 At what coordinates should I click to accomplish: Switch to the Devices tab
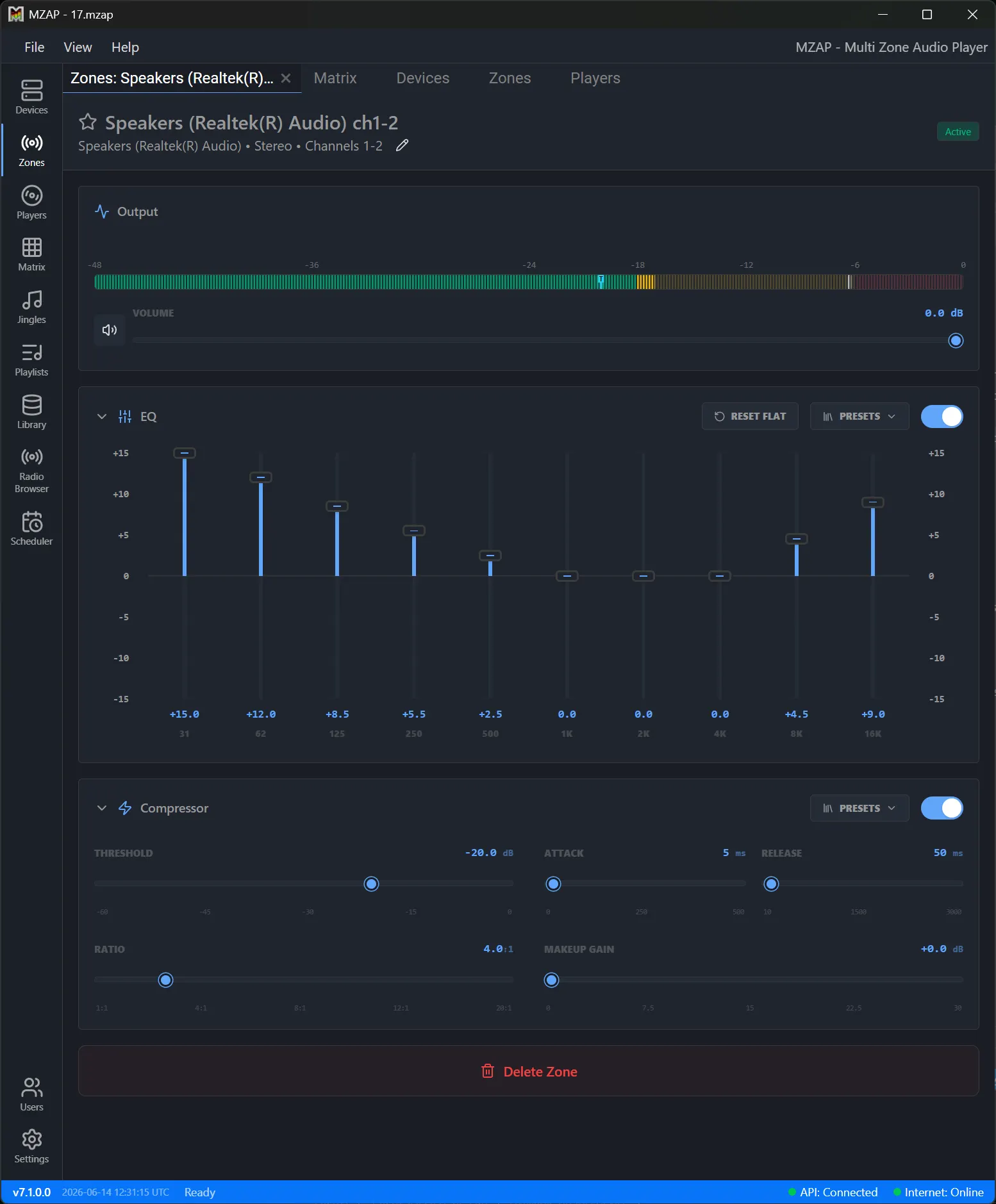click(423, 78)
